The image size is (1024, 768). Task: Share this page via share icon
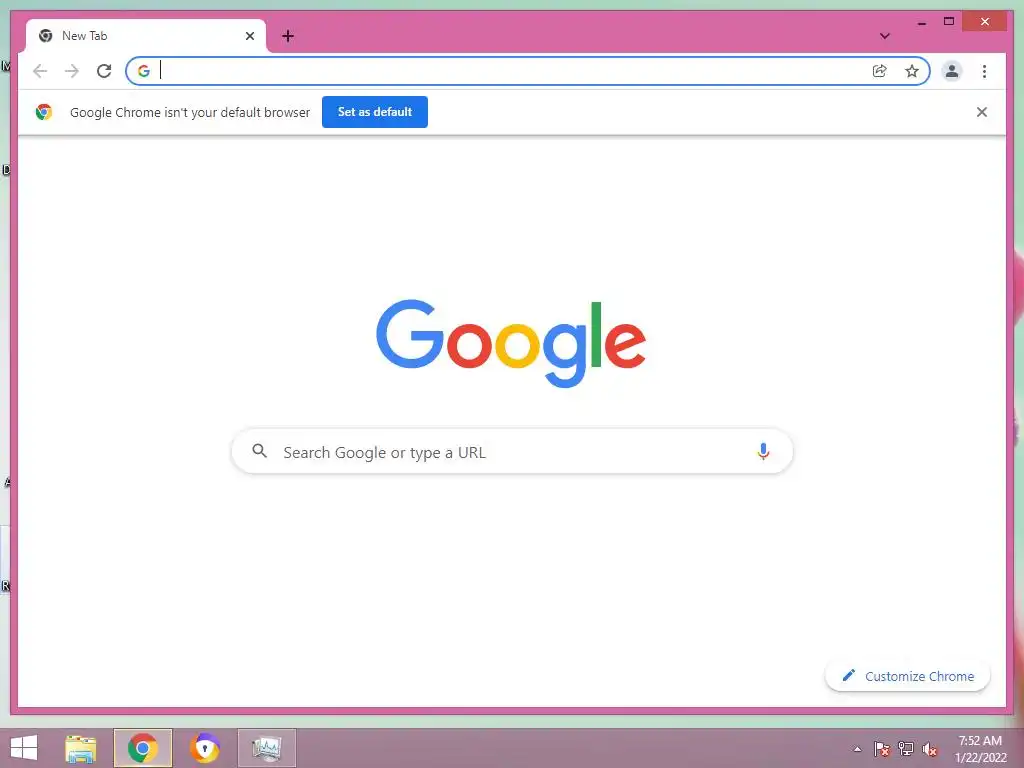coord(880,71)
